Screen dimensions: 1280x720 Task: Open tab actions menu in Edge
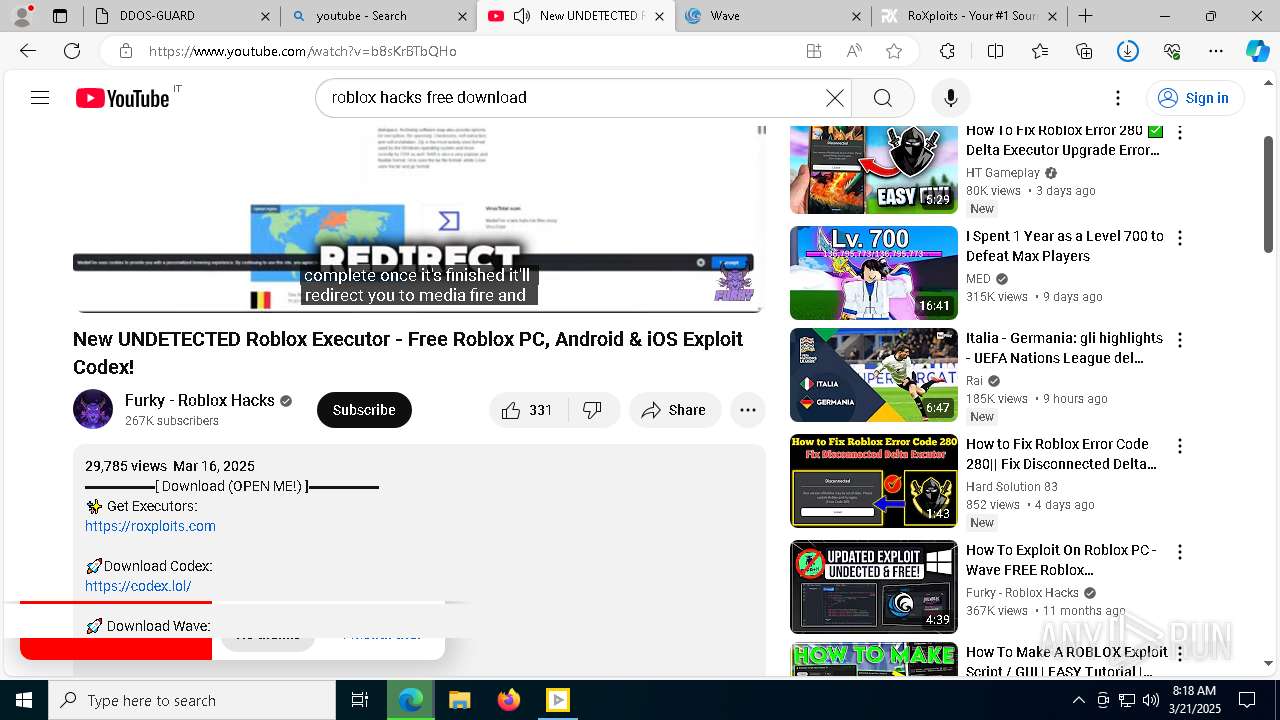[60, 16]
